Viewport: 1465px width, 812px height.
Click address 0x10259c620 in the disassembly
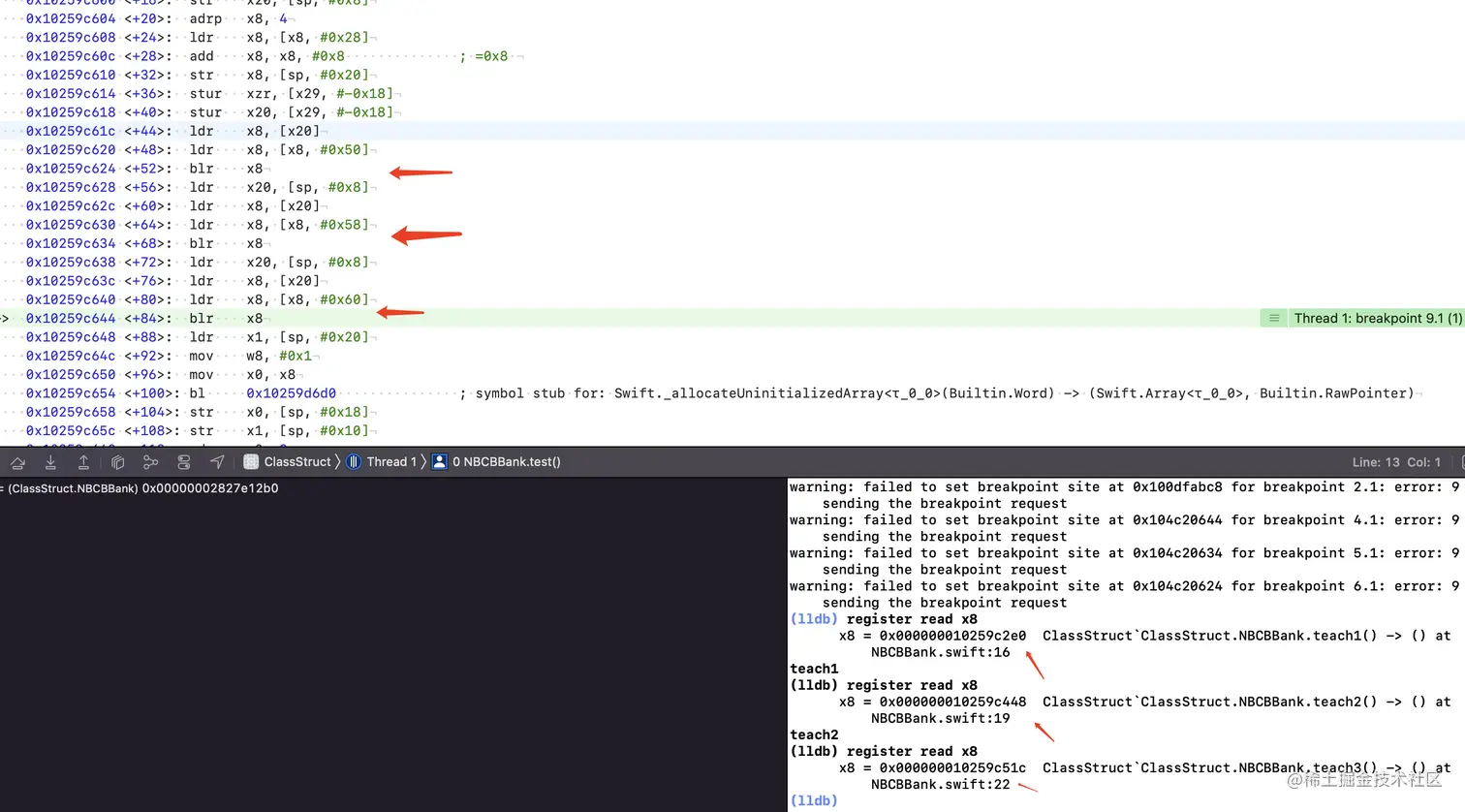71,150
